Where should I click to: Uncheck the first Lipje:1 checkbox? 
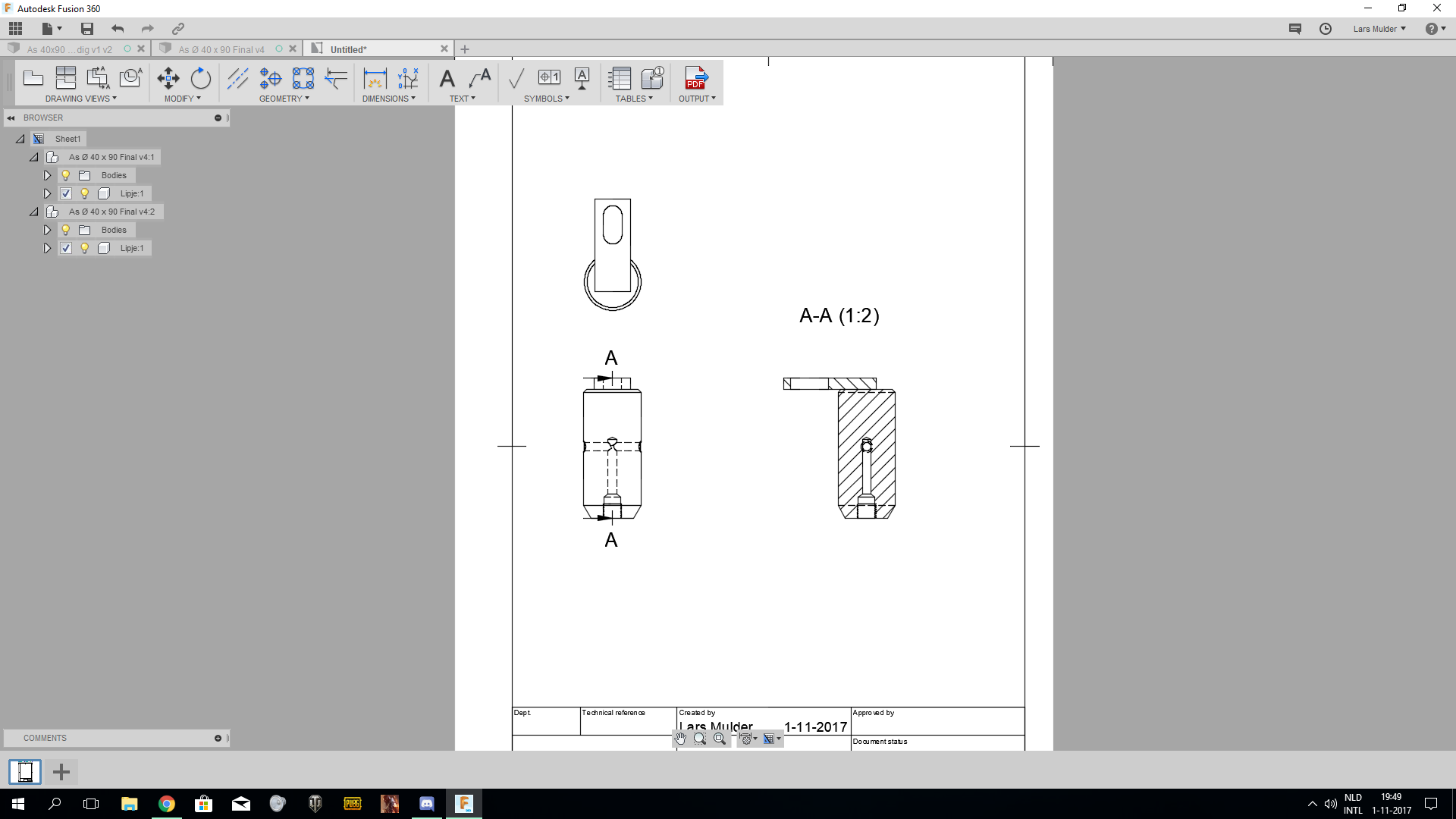pyautogui.click(x=66, y=193)
